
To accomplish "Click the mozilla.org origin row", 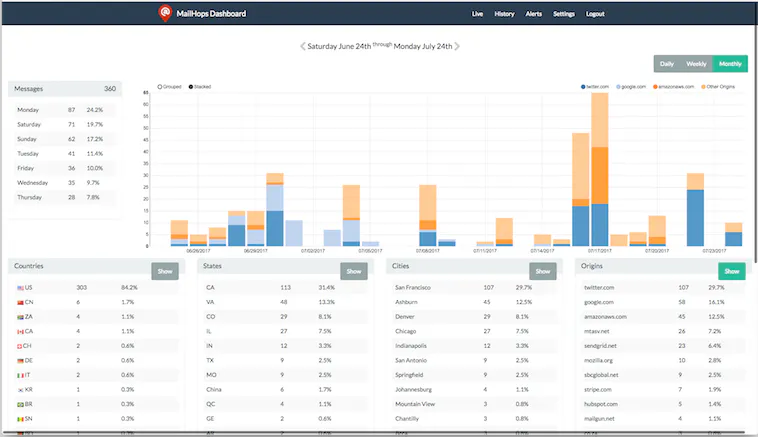I will click(x=663, y=361).
